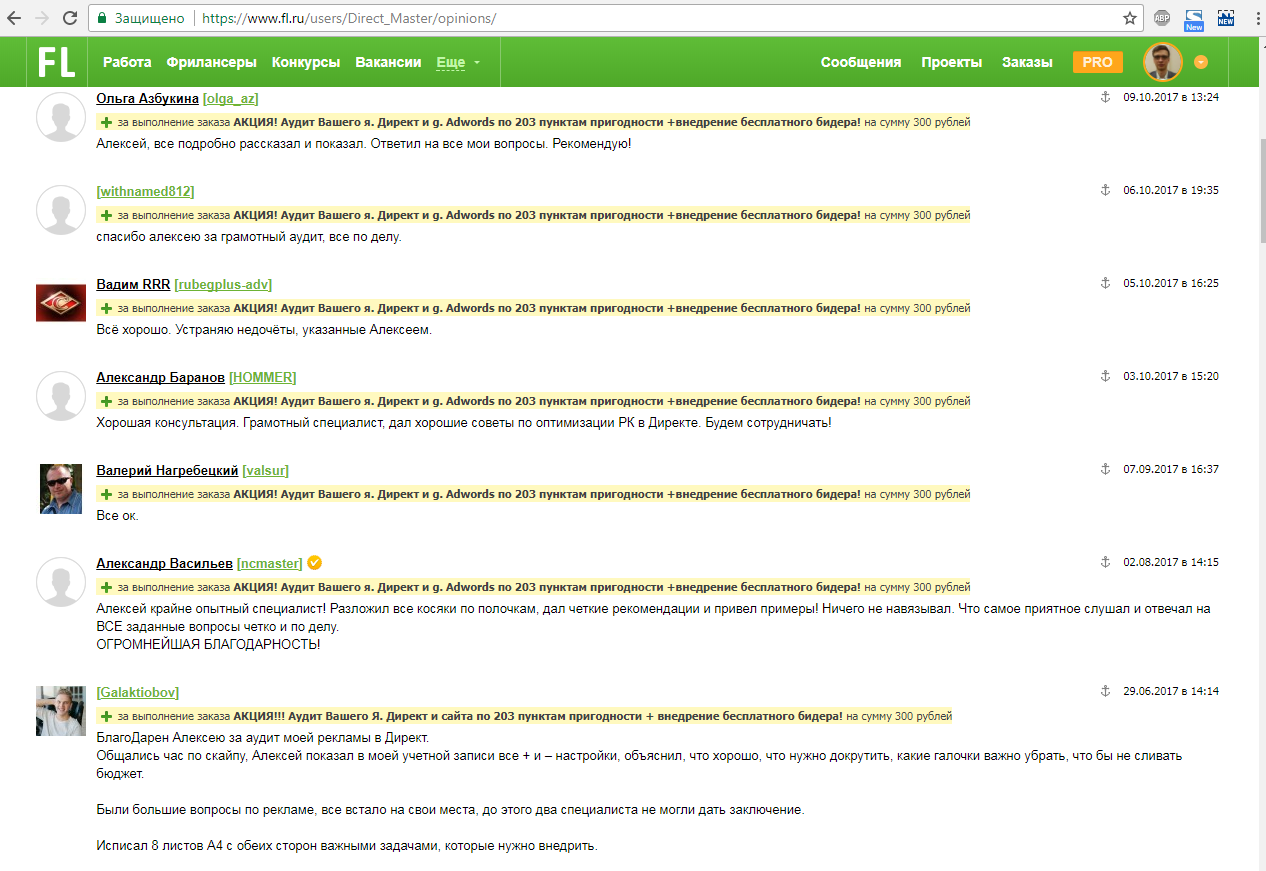1266x871 pixels.
Task: Open the ABP extension icon
Action: point(1162,18)
